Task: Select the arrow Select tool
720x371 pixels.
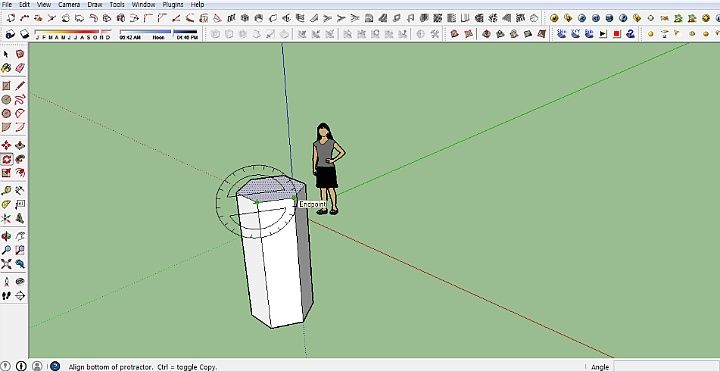Action: [6, 54]
